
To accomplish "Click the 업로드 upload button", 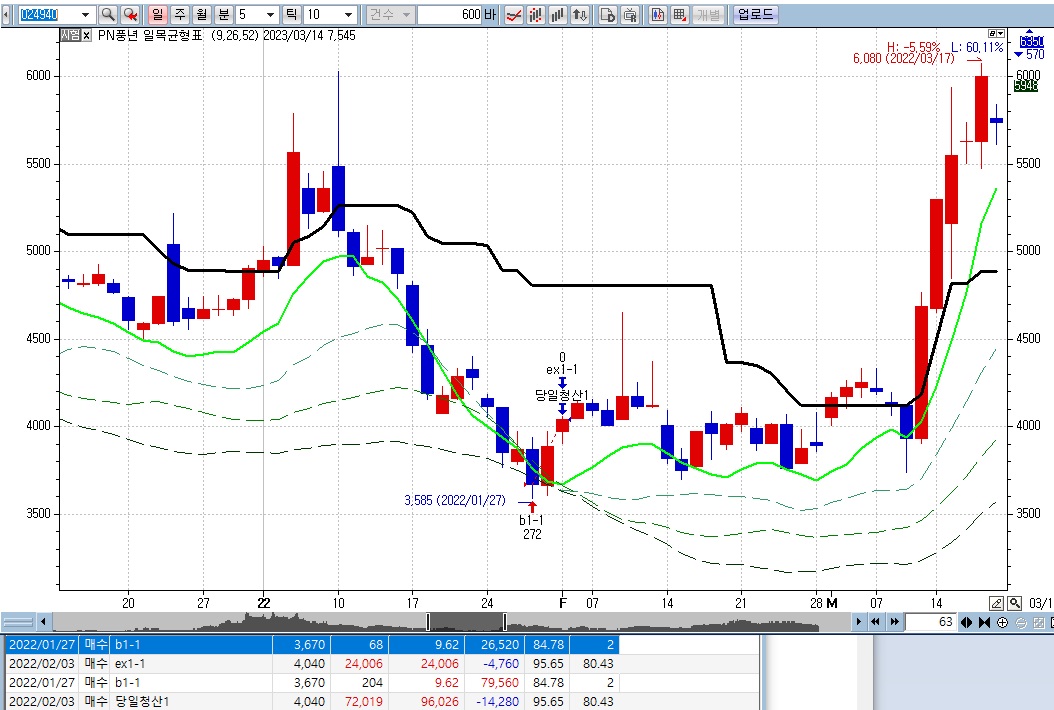I will pyautogui.click(x=755, y=15).
